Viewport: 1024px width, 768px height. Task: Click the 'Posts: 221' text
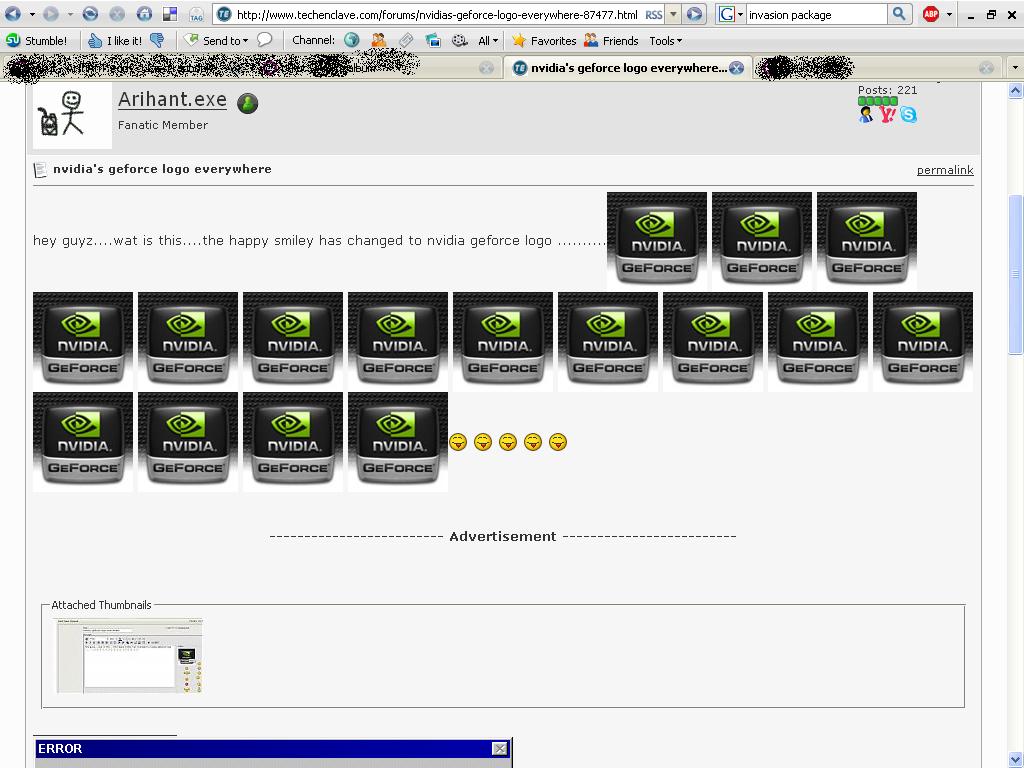[888, 90]
